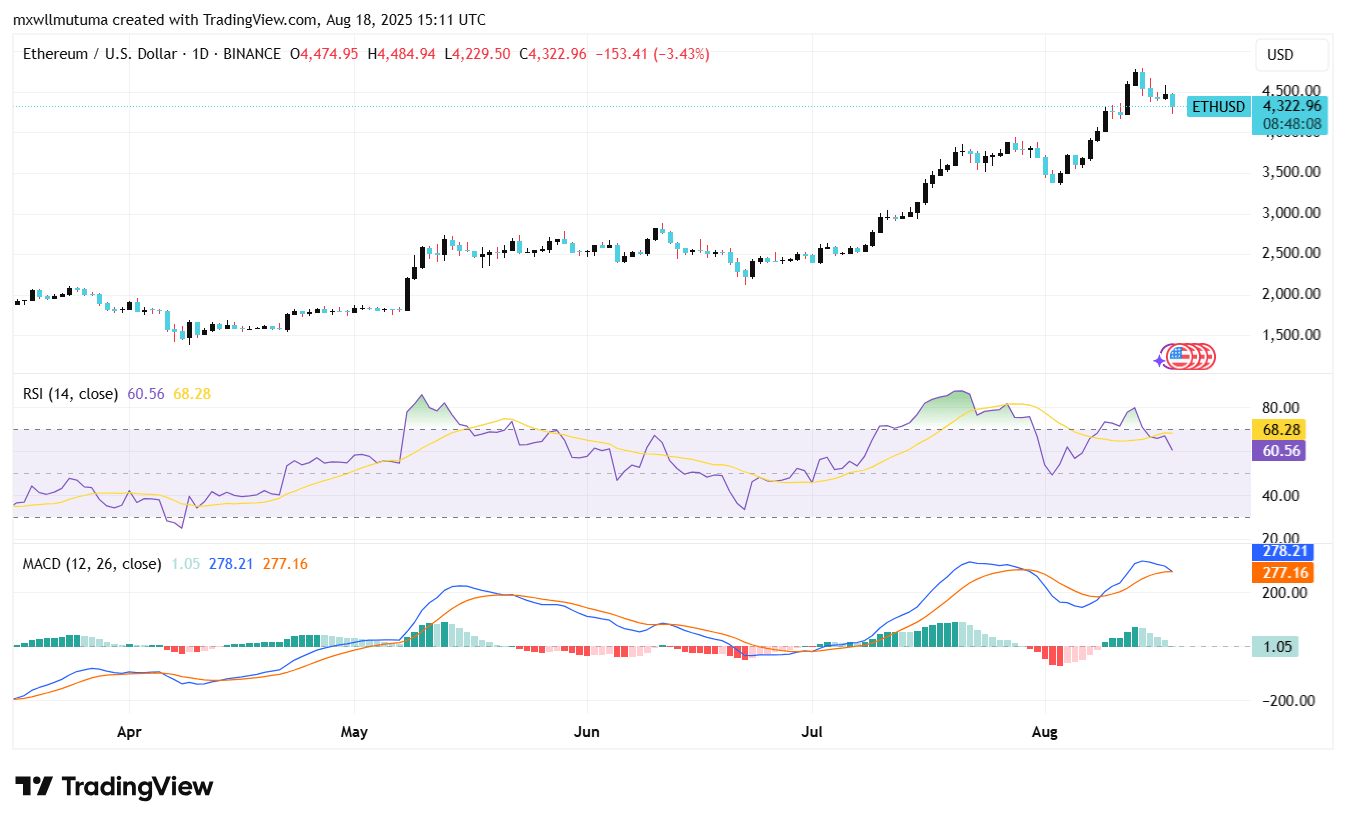This screenshot has height=824, width=1346.
Task: Click the May label on time axis
Action: click(x=354, y=732)
